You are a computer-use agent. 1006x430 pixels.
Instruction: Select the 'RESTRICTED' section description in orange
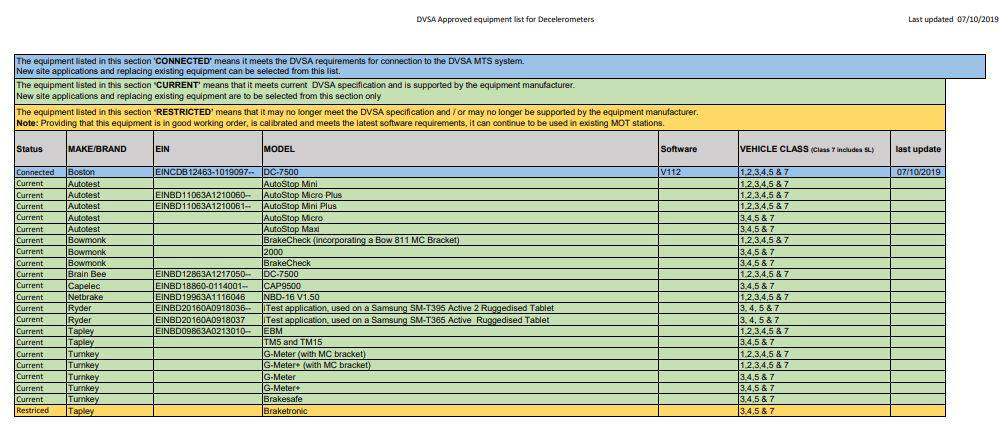tap(480, 117)
